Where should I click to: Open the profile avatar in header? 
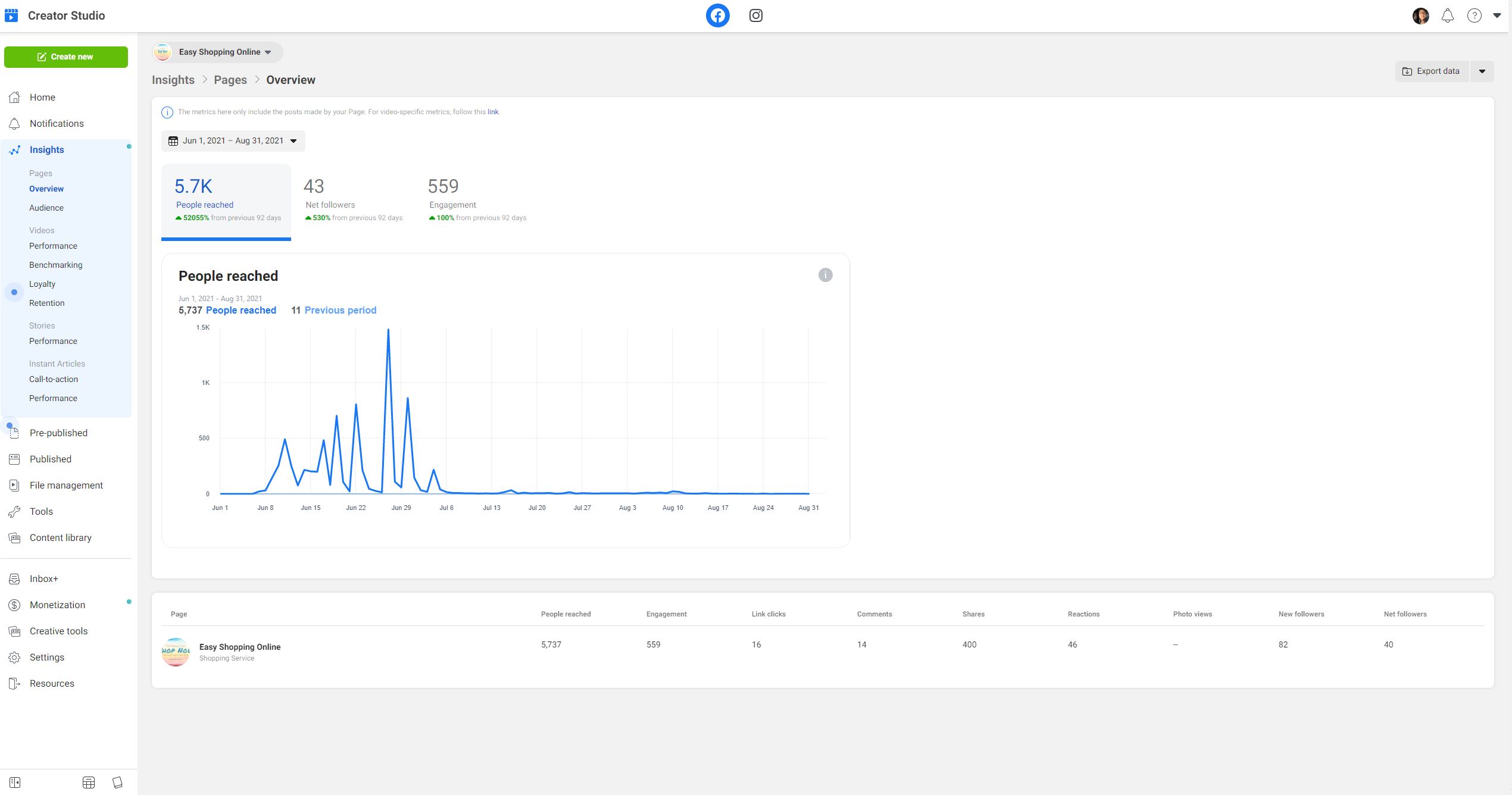(x=1420, y=16)
